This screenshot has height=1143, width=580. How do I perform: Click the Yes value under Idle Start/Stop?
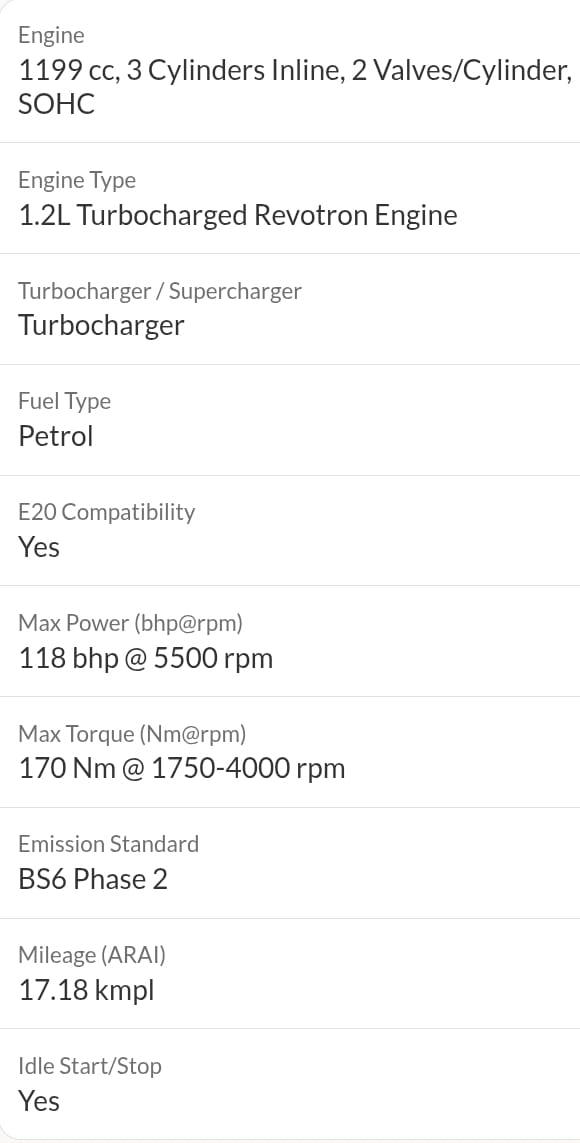pos(39,1101)
